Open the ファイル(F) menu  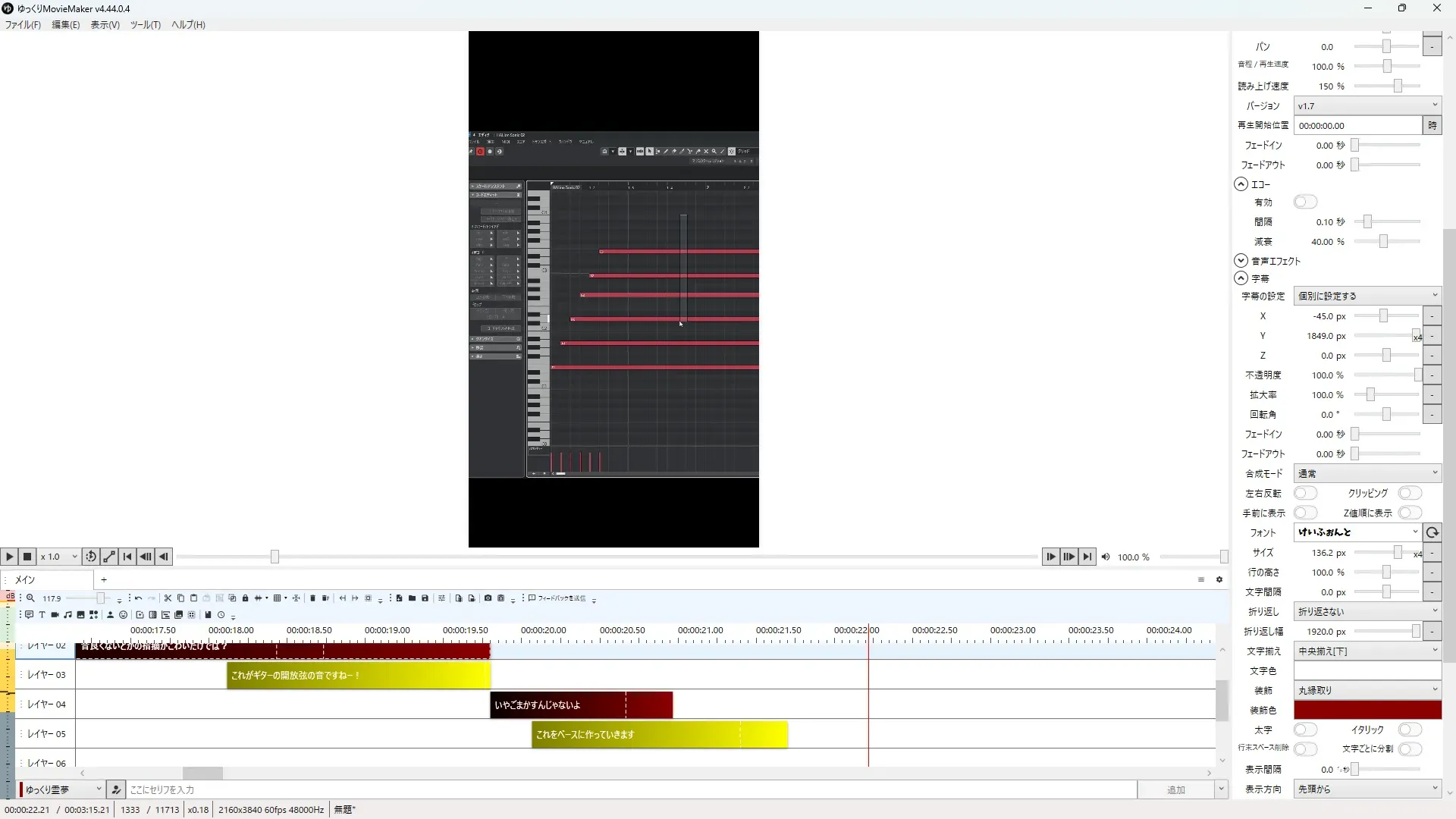click(x=23, y=24)
